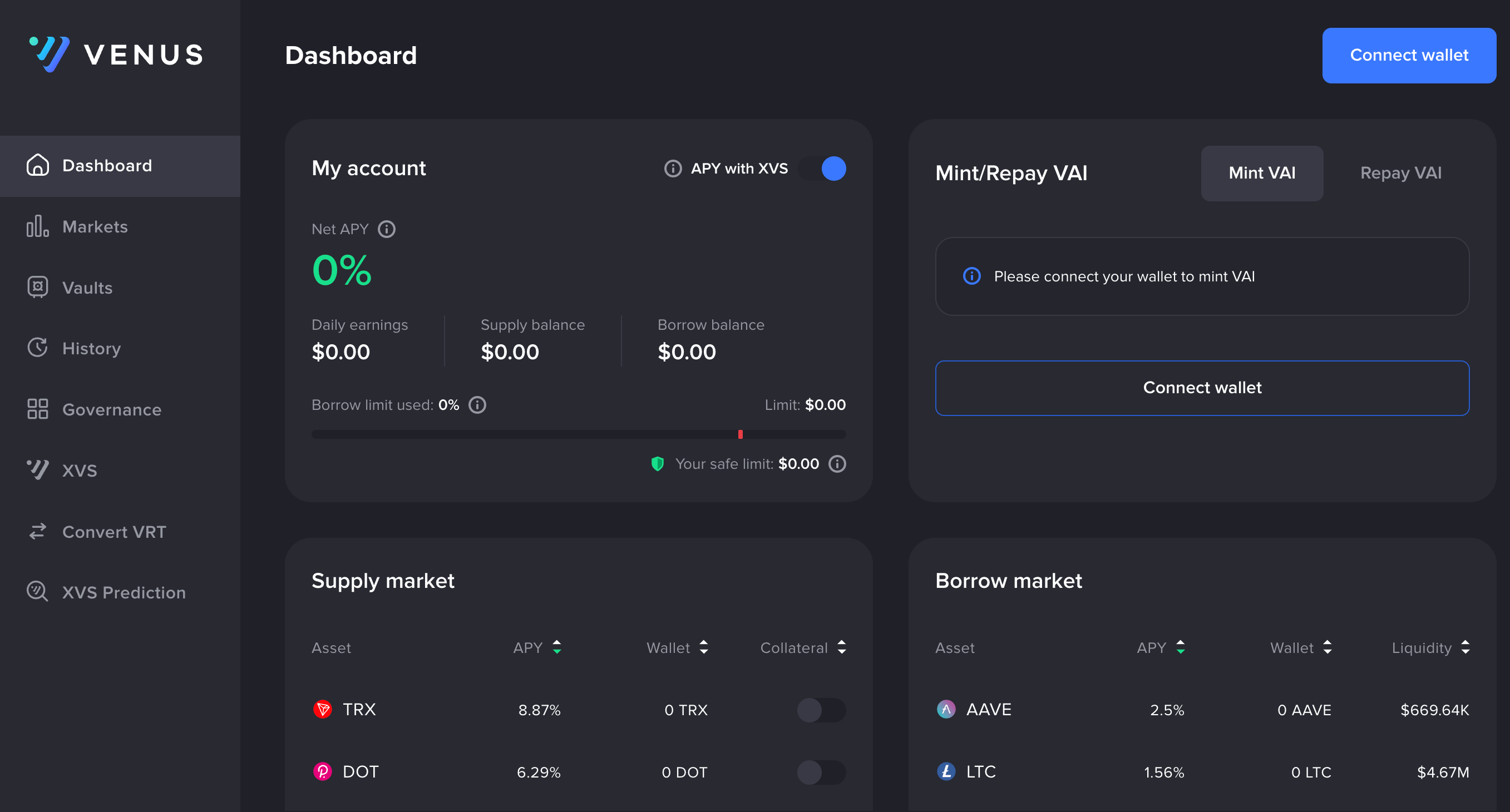Click the TRX 8.87% APY value
Viewport: 1510px width, 812px height.
tap(539, 710)
